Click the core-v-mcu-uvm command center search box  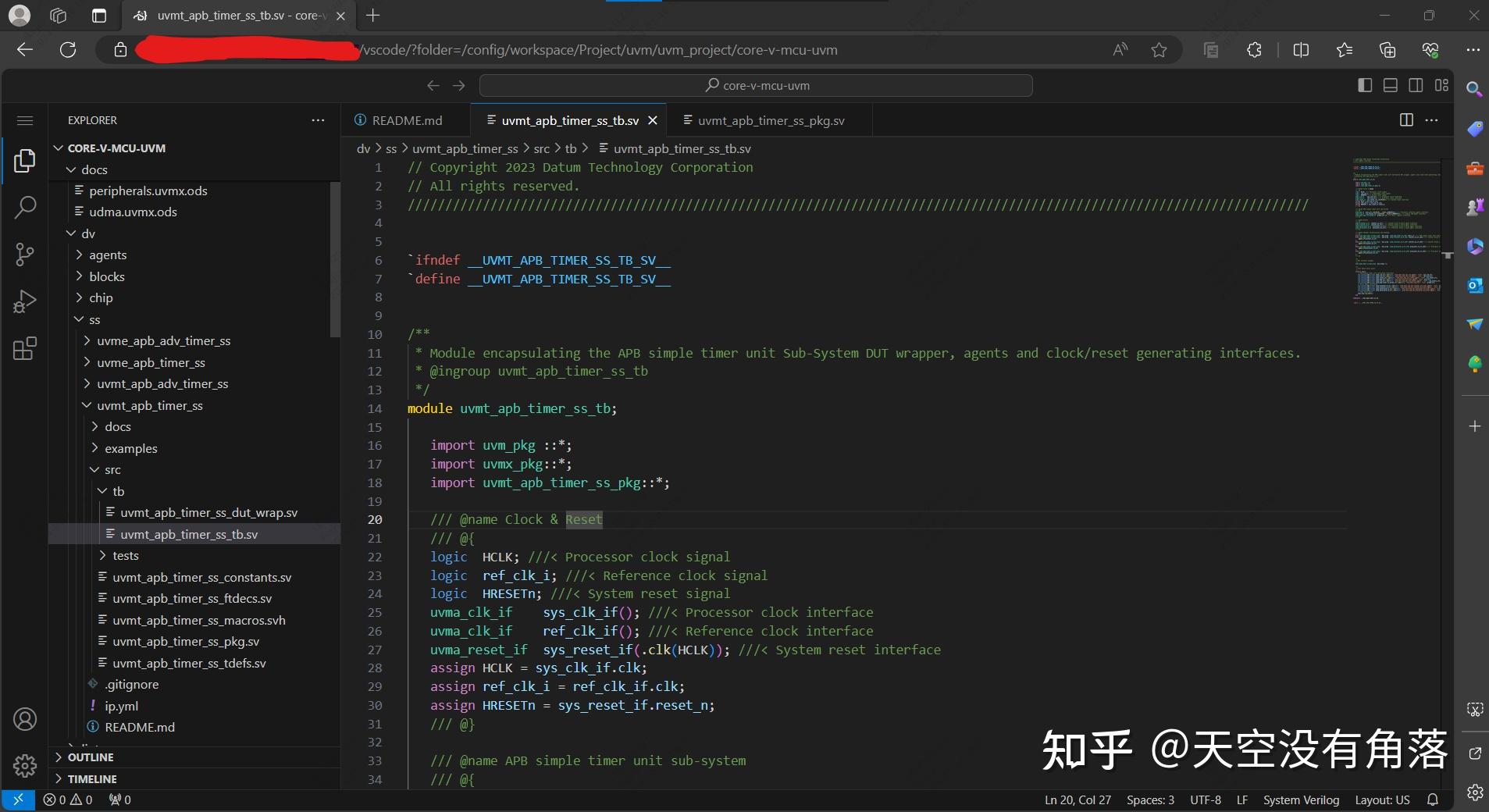click(x=756, y=85)
